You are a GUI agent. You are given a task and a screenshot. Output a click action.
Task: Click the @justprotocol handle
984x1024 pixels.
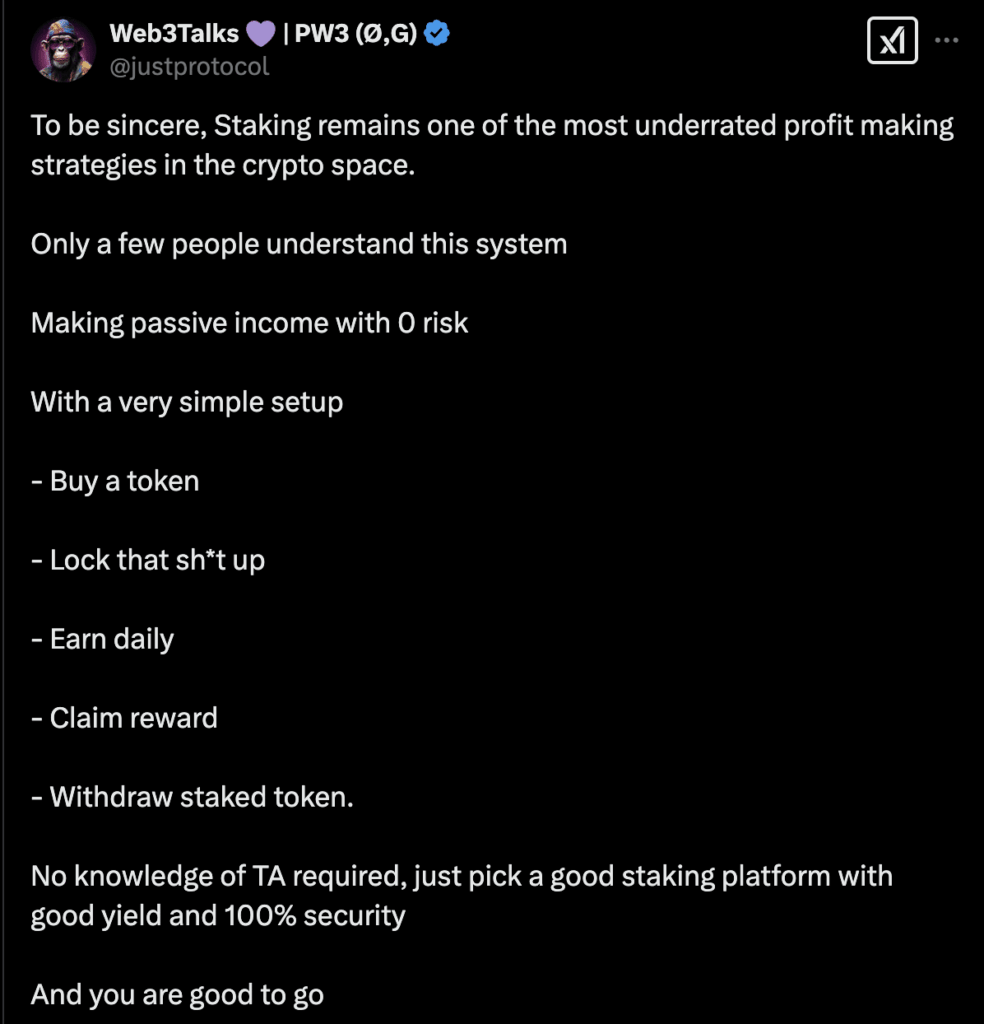(x=189, y=66)
